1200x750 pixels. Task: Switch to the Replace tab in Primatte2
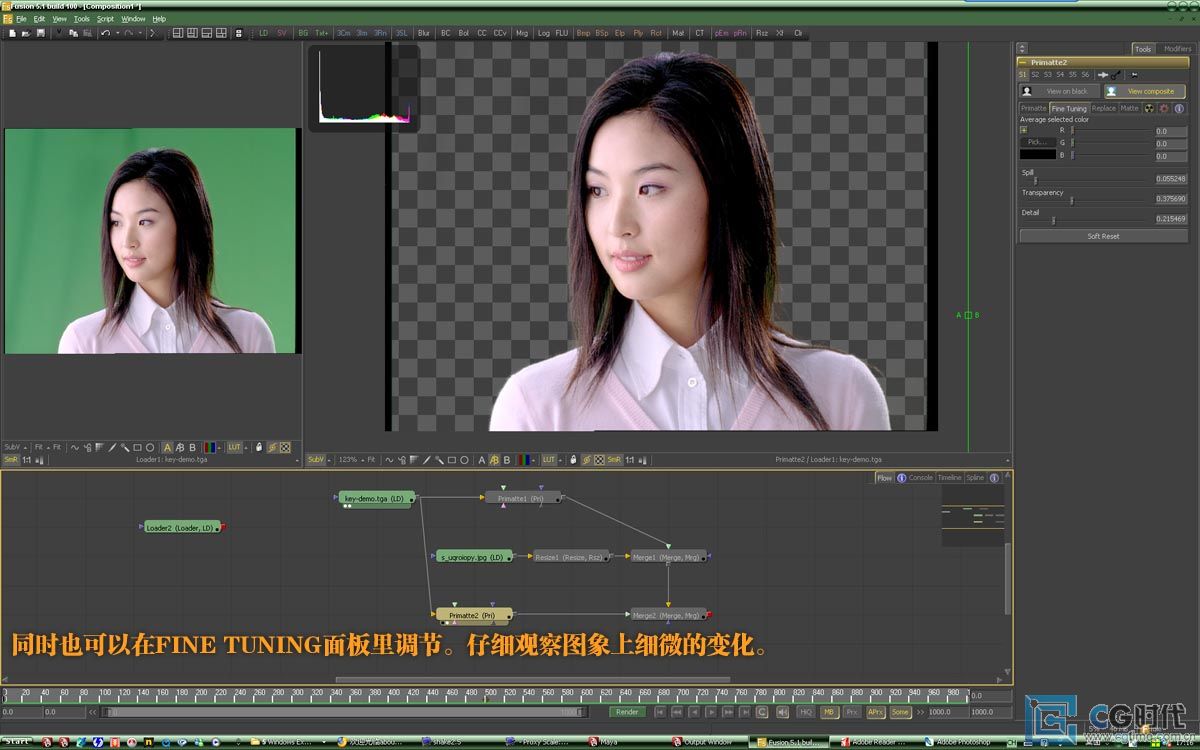tap(1103, 108)
